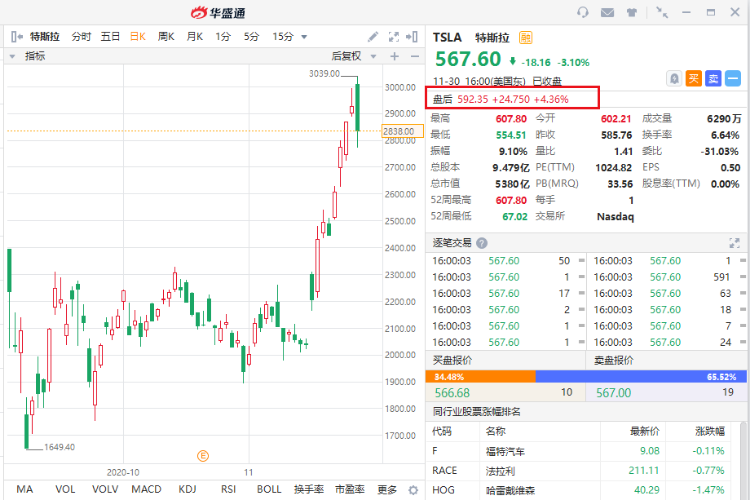Select the 日K chart tab
The width and height of the screenshot is (750, 500).
(x=138, y=36)
